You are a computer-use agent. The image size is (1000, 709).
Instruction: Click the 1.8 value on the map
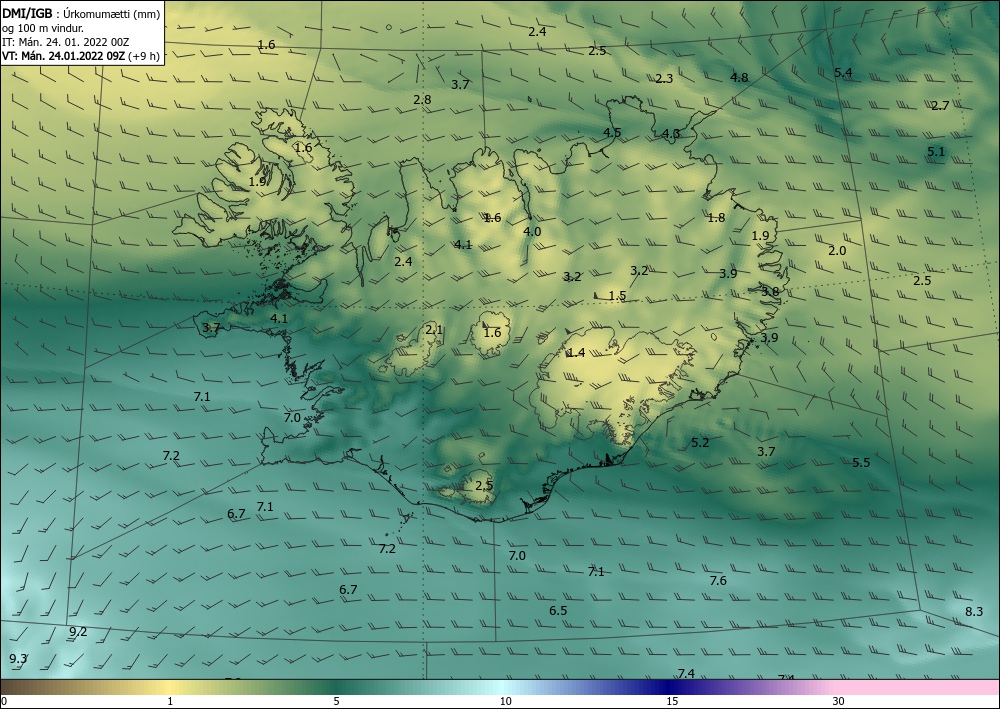[x=716, y=217]
